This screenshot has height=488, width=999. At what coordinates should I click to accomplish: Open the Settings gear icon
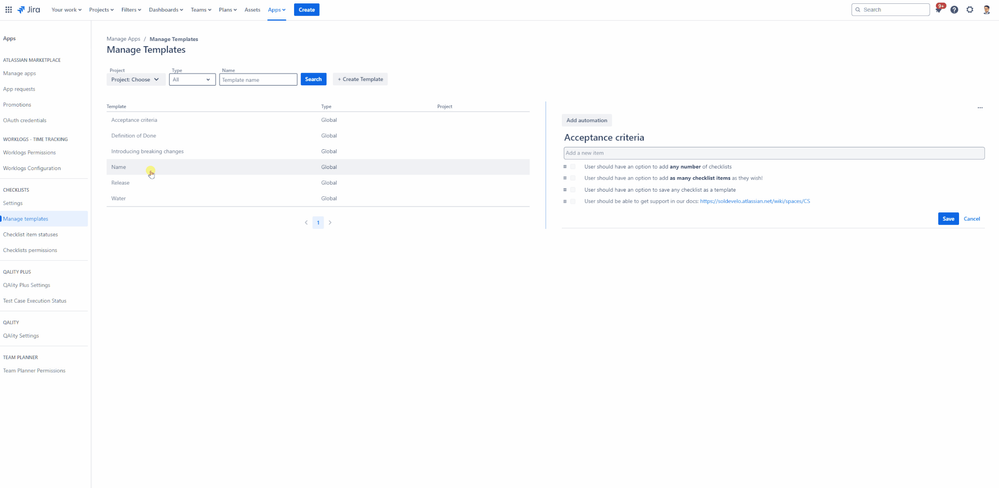coord(970,10)
